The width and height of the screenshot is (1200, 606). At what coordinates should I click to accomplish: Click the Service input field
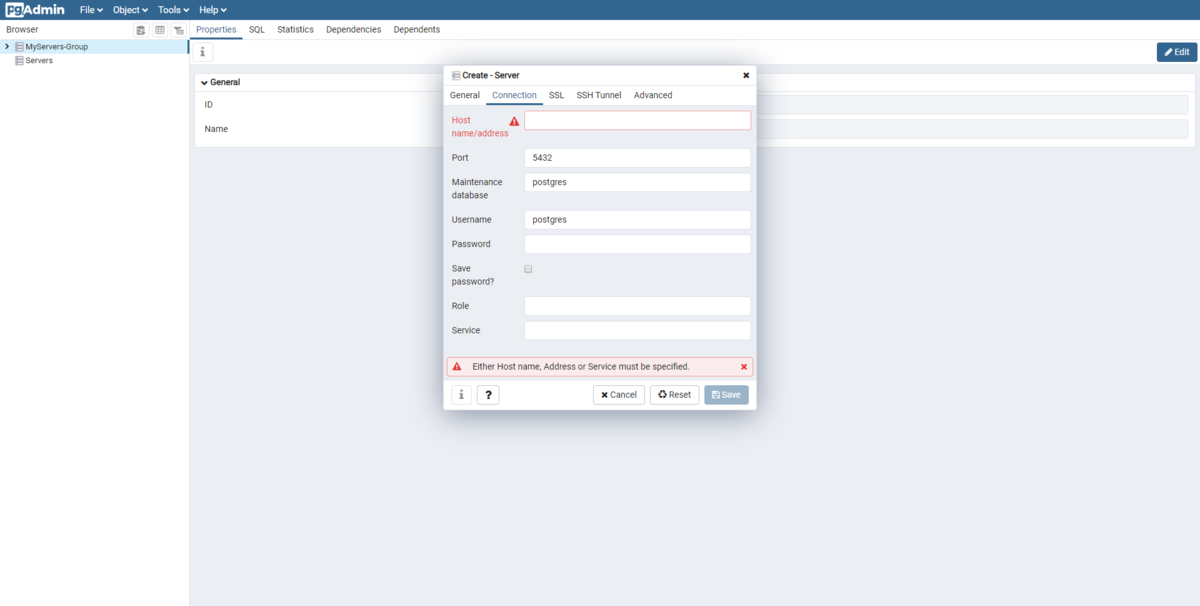(637, 330)
